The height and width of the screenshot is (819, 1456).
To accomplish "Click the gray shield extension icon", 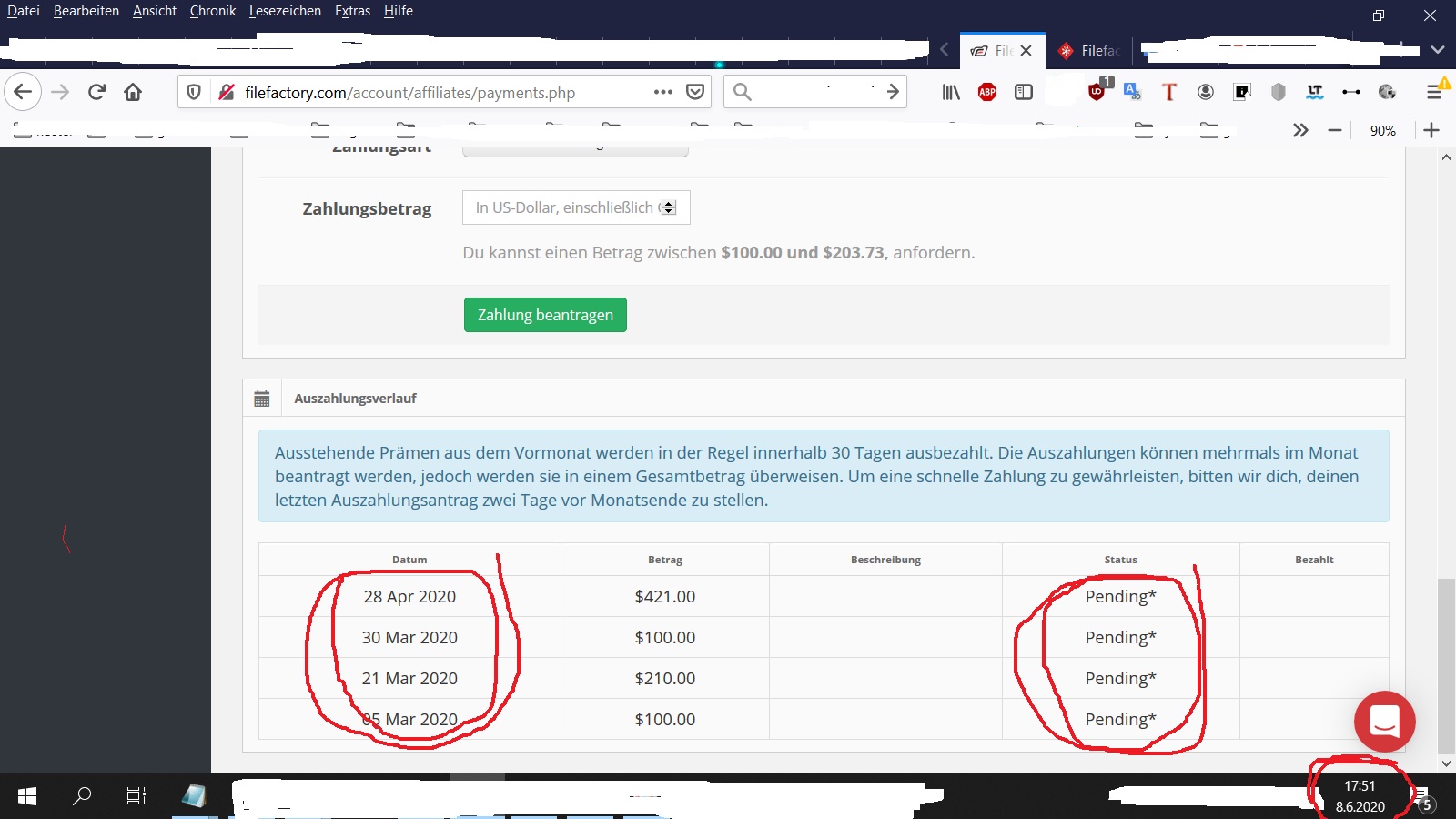I will point(1279,92).
